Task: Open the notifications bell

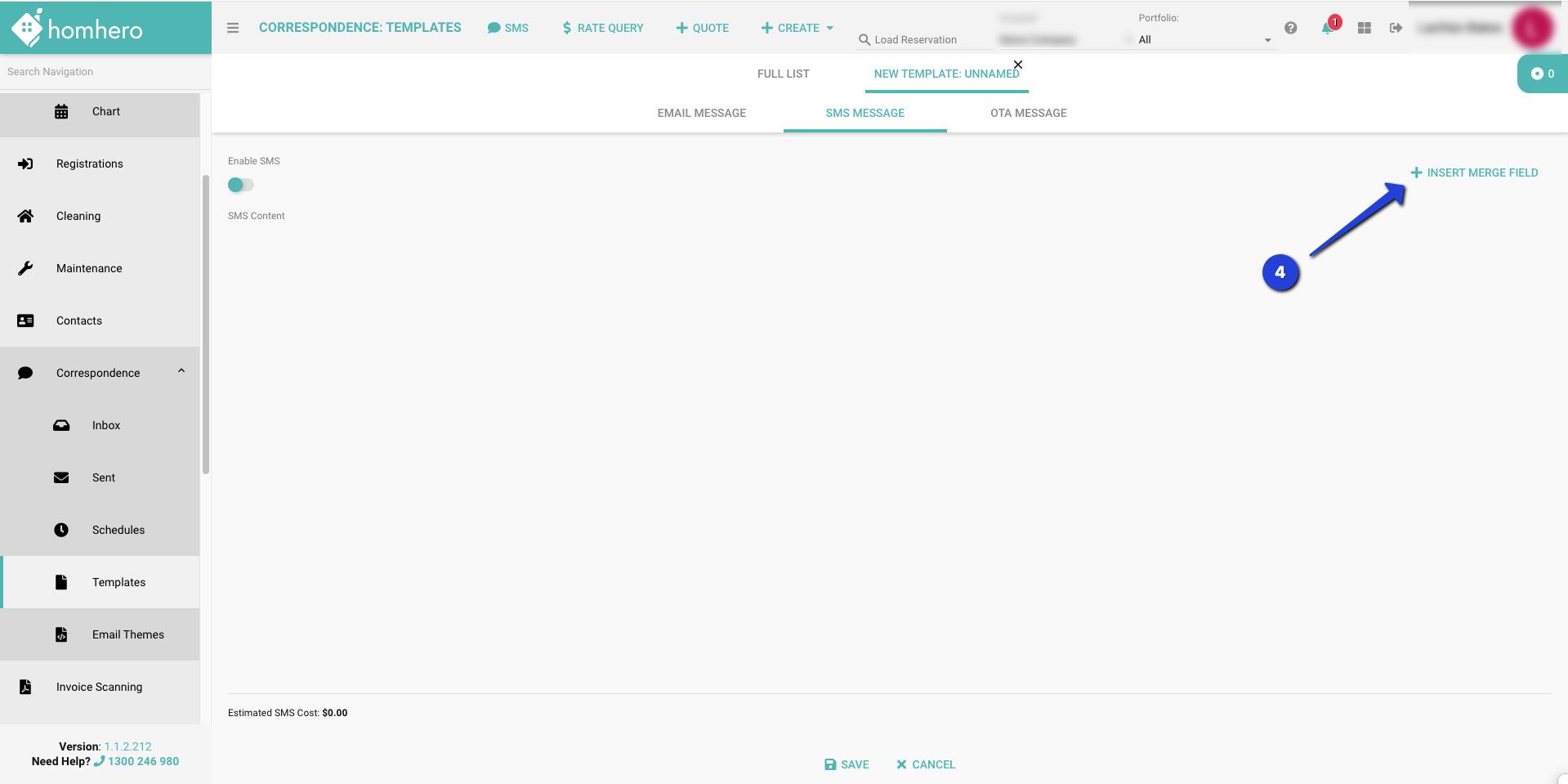Action: [x=1327, y=29]
